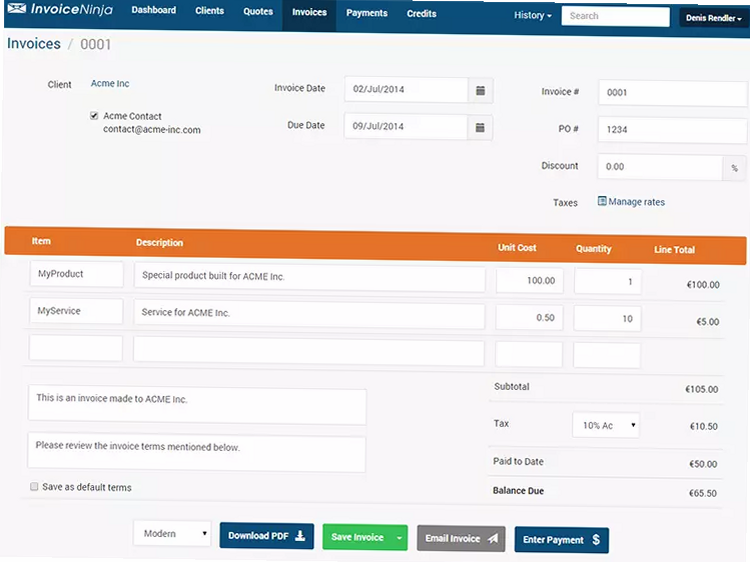750x562 pixels.
Task: Click the Invoices breadcrumb link
Action: (x=34, y=44)
